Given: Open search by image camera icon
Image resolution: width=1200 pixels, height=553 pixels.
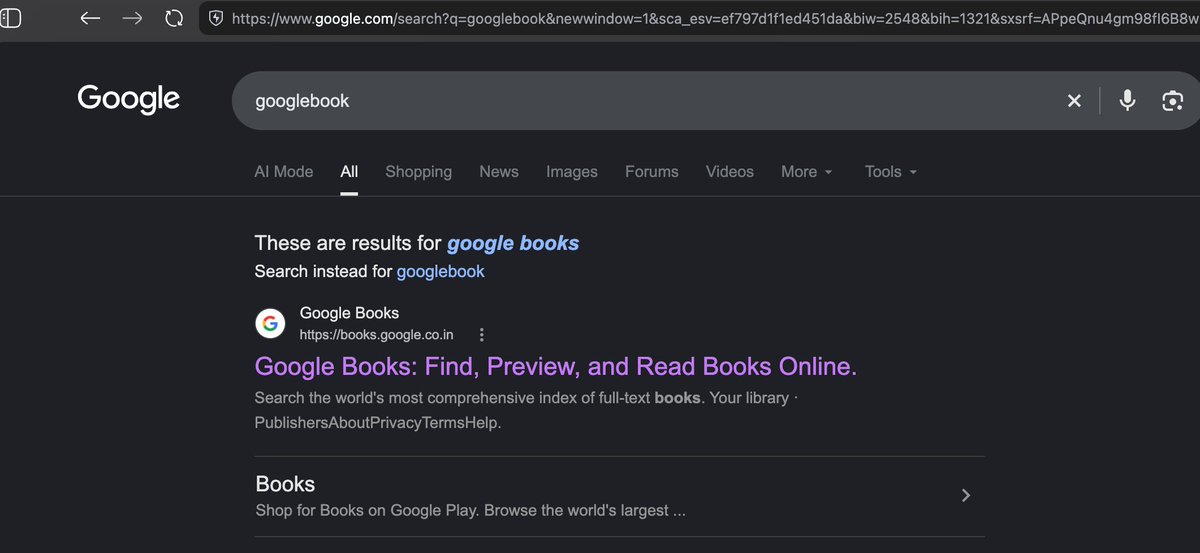Looking at the screenshot, I should click(1172, 100).
